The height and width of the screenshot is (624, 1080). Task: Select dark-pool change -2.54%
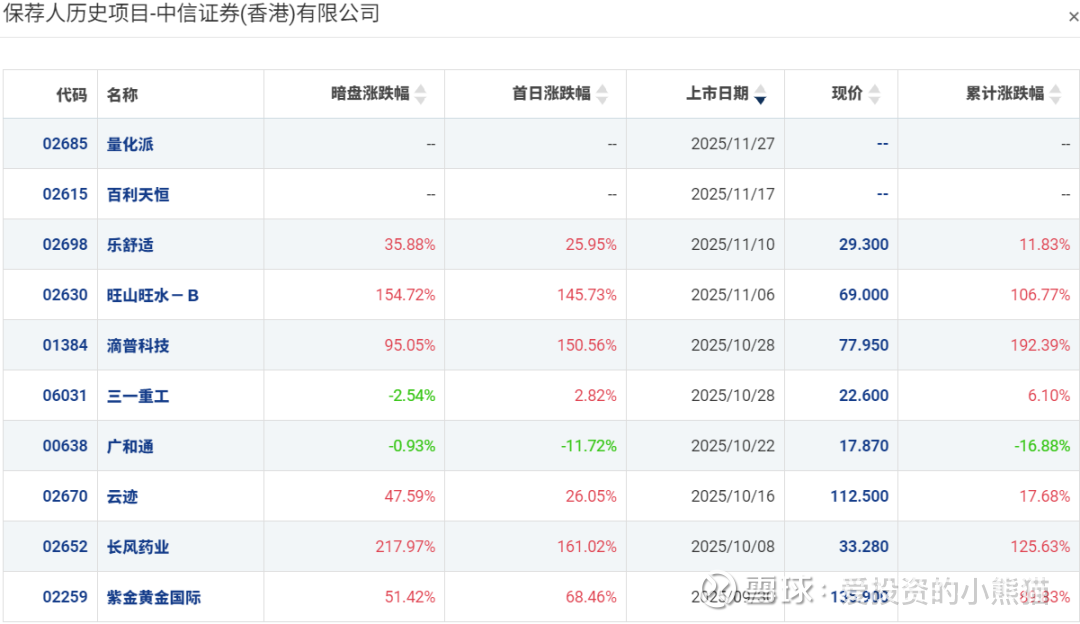point(412,395)
